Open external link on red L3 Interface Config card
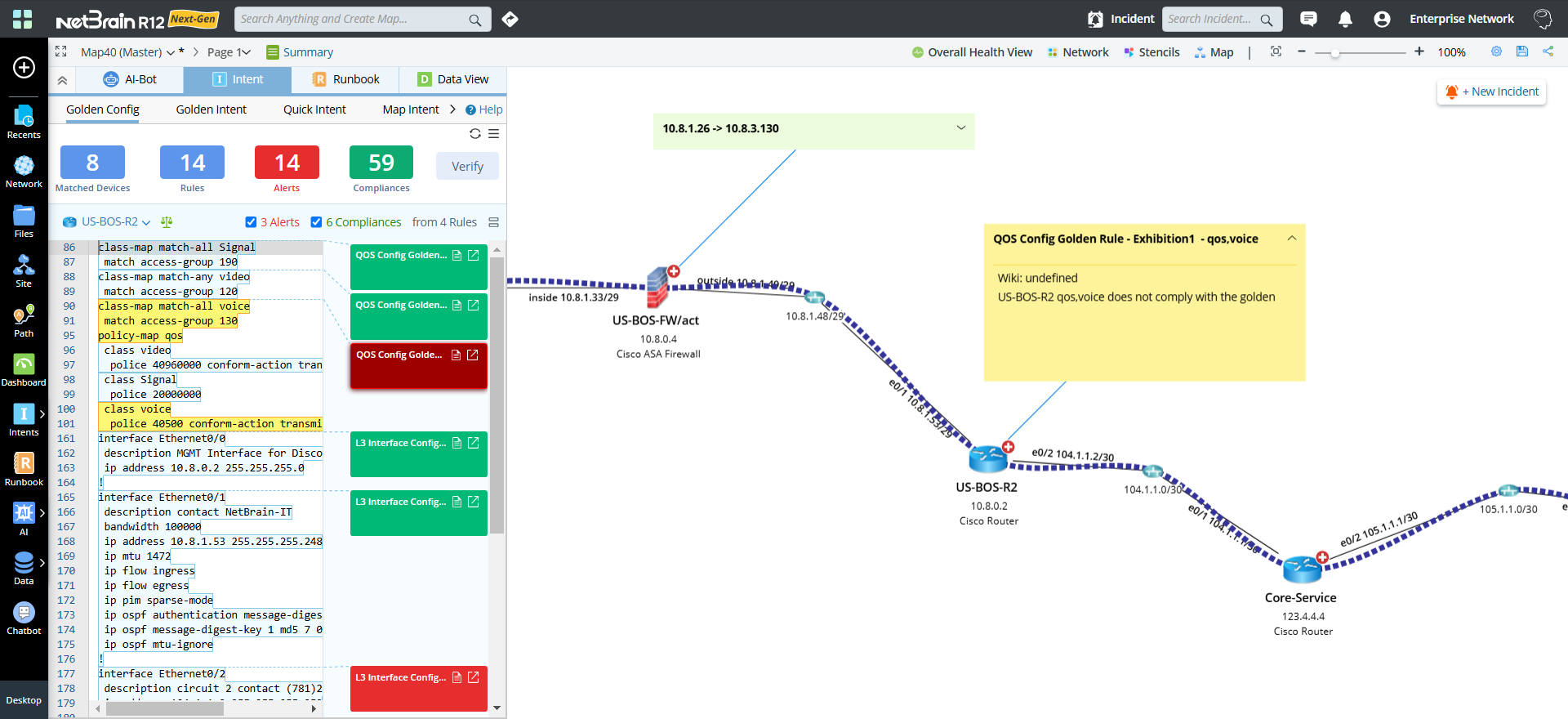This screenshot has height=719, width=1568. click(x=473, y=677)
